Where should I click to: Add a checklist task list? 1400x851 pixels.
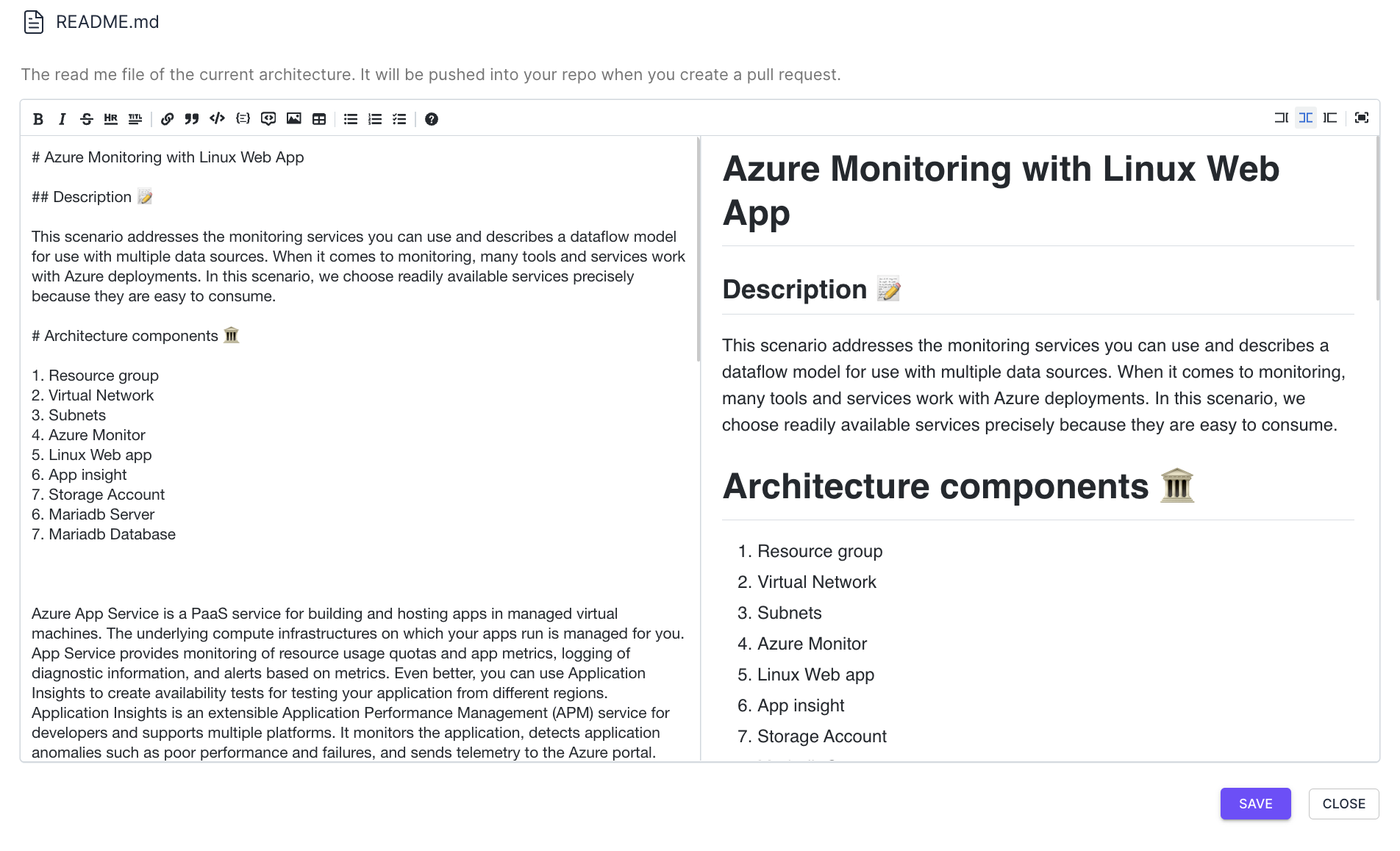click(399, 119)
